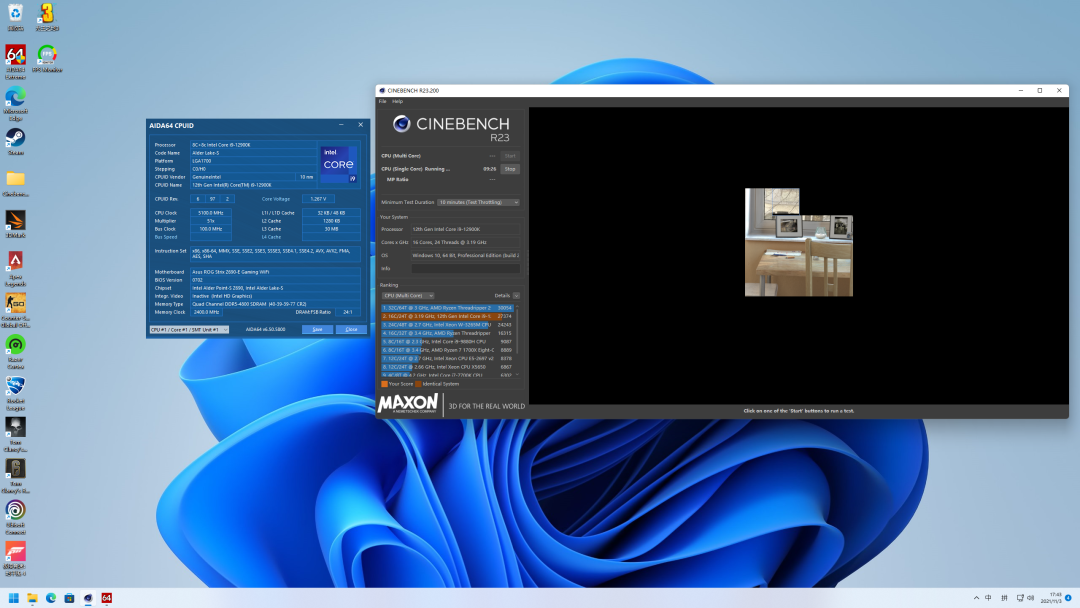Click the volume icon in system tray
The width and height of the screenshot is (1080, 608).
point(1030,598)
